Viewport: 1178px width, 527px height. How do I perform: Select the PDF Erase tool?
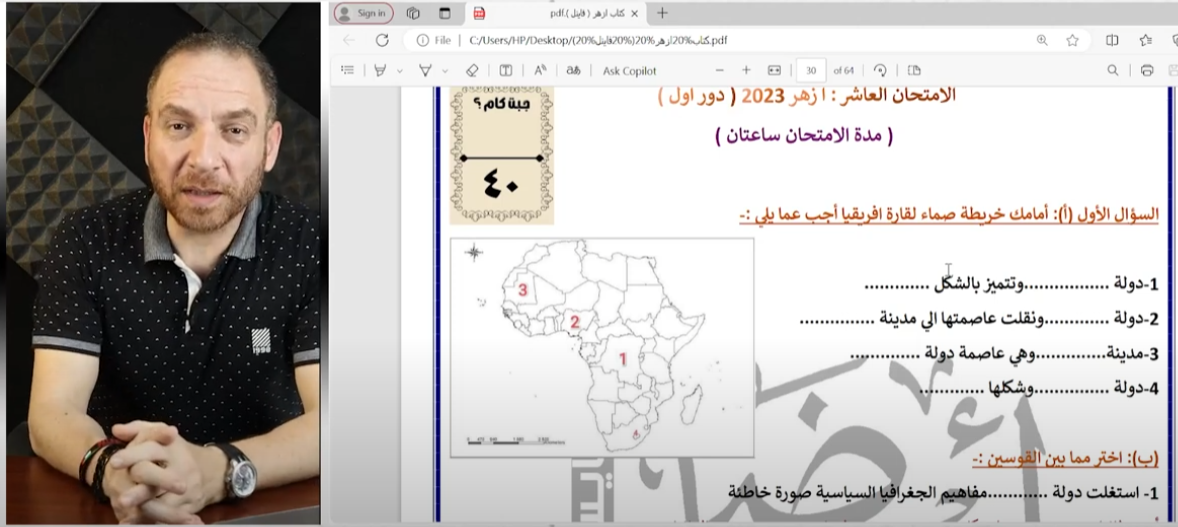472,70
